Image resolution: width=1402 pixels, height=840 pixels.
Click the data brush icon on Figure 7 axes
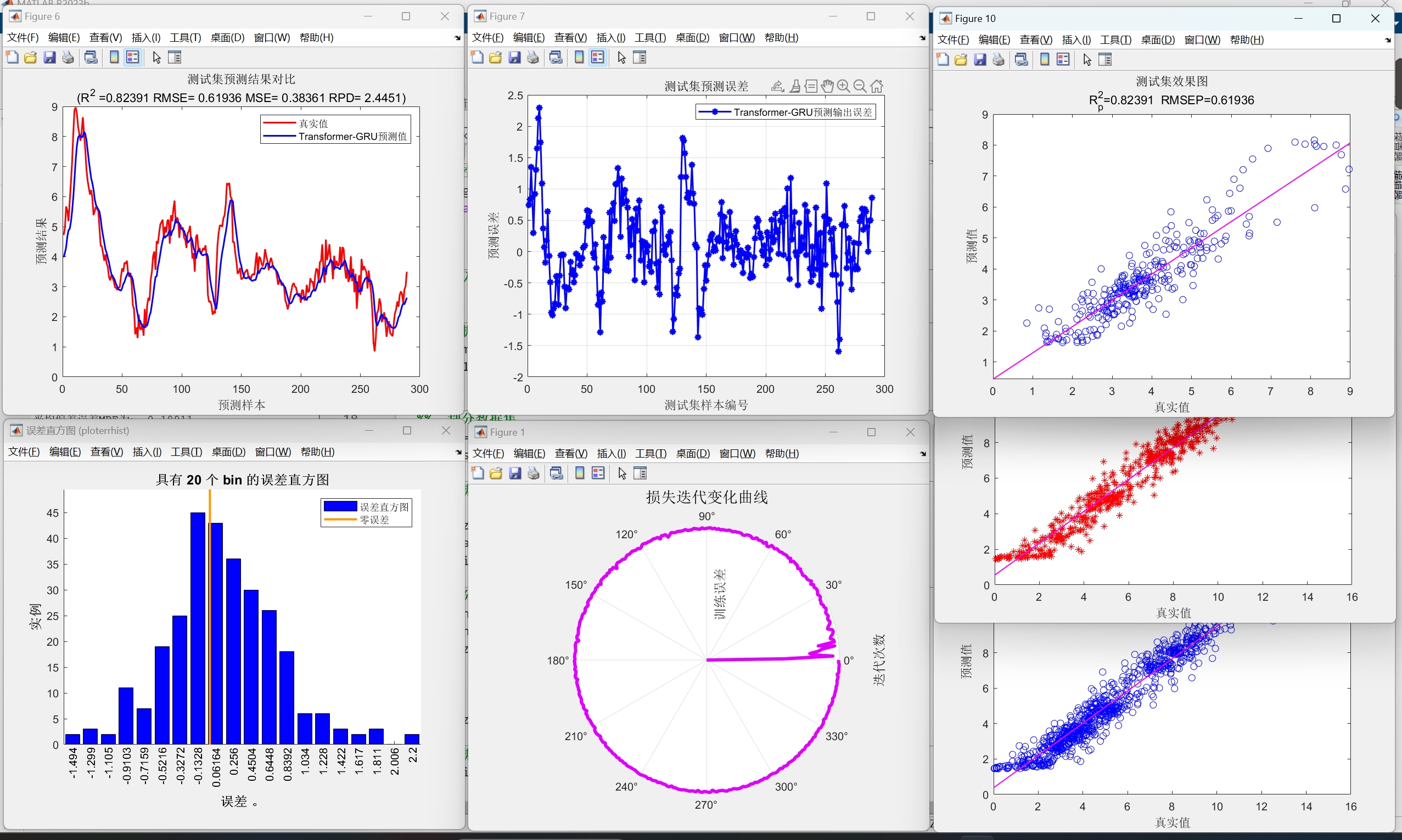(795, 86)
